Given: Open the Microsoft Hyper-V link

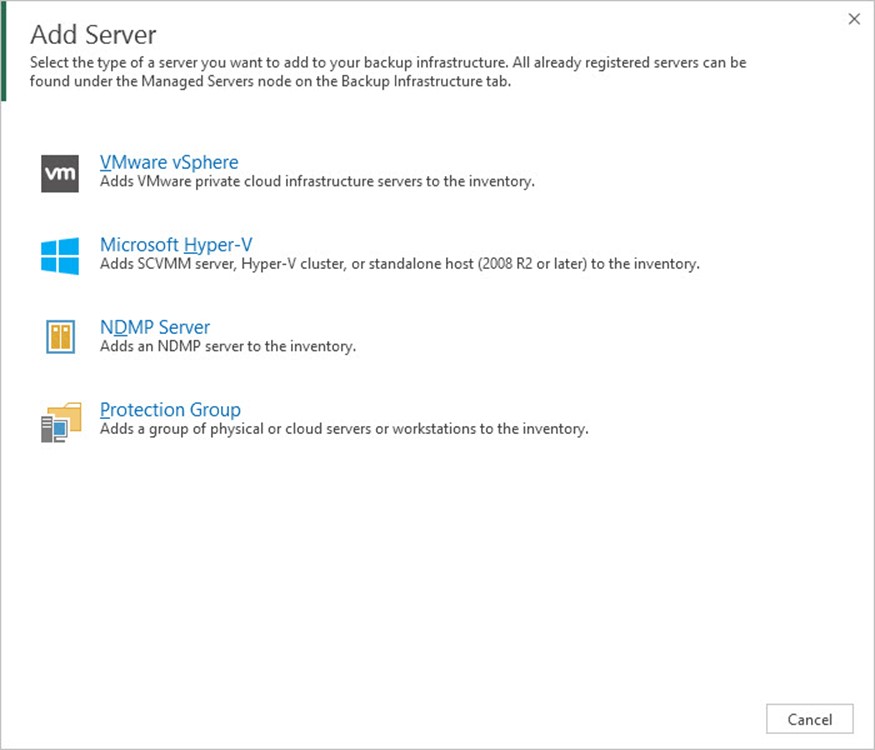Looking at the screenshot, I should coord(176,245).
